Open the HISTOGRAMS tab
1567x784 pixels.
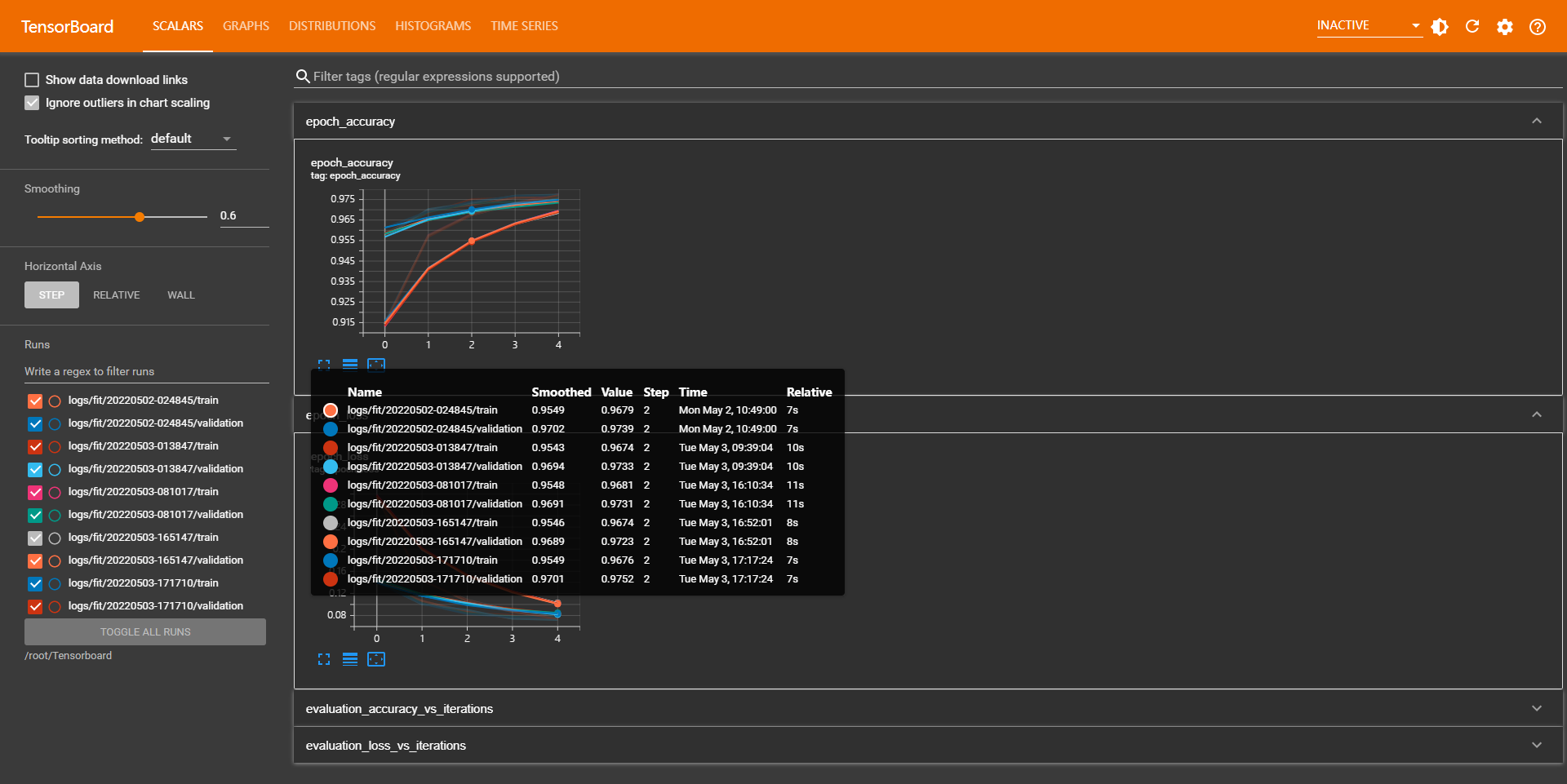pyautogui.click(x=433, y=26)
